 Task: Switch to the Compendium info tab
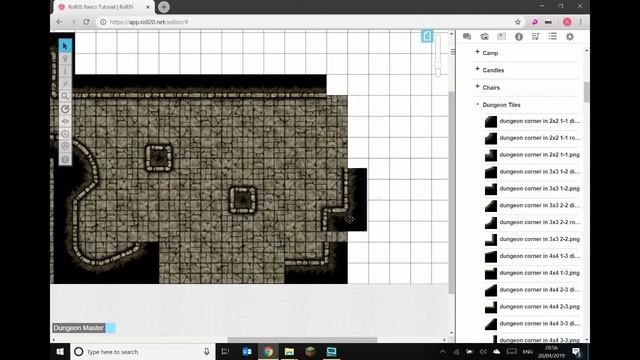519,37
